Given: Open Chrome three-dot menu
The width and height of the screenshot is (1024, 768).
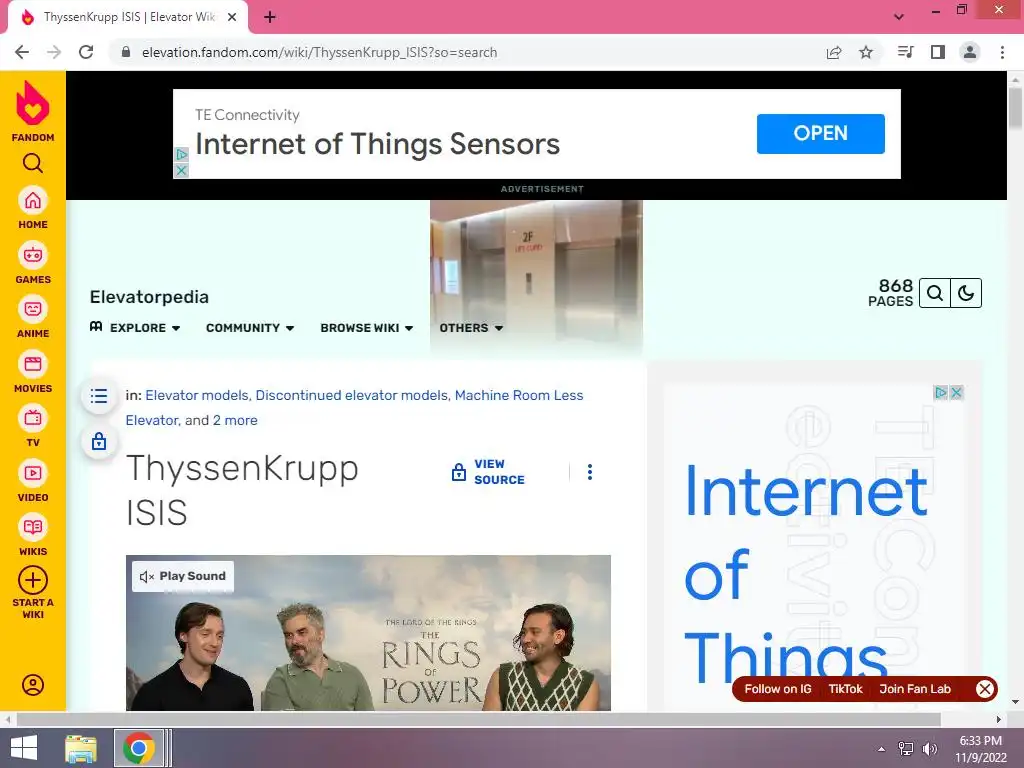Looking at the screenshot, I should point(1002,52).
